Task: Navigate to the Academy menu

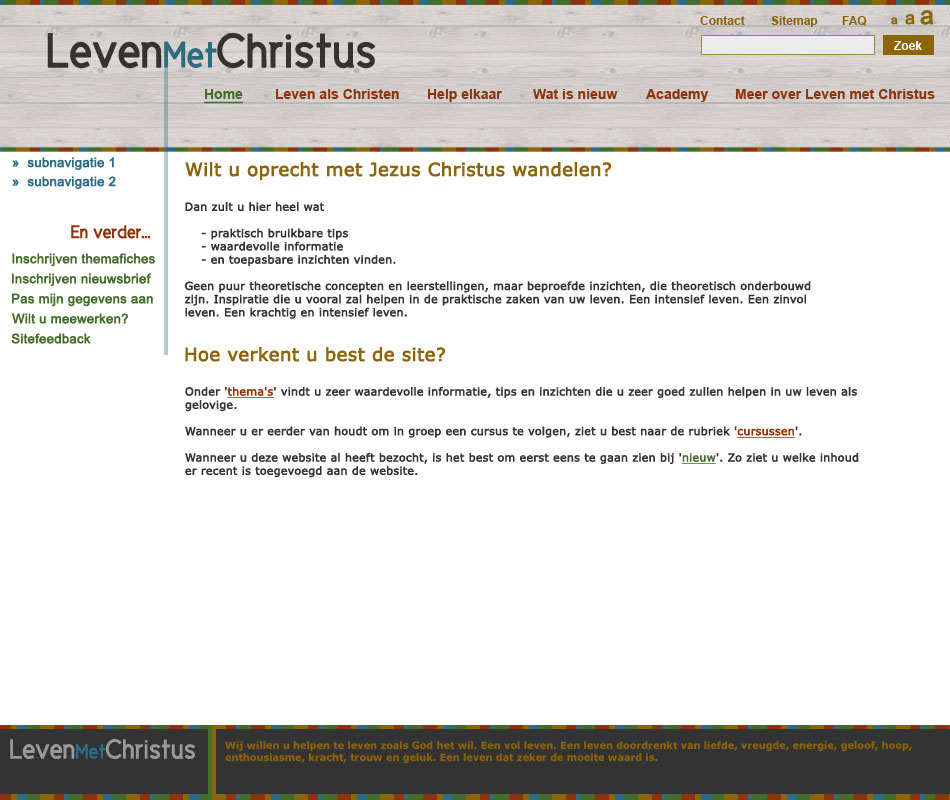Action: point(676,95)
